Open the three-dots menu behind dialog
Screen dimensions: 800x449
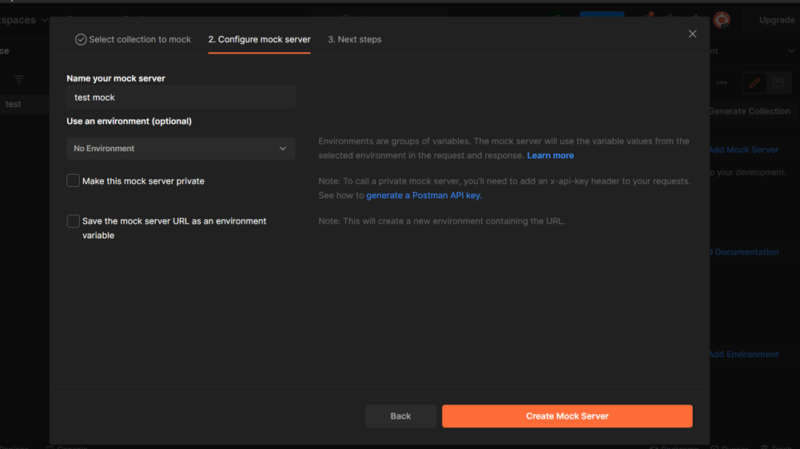tap(721, 83)
